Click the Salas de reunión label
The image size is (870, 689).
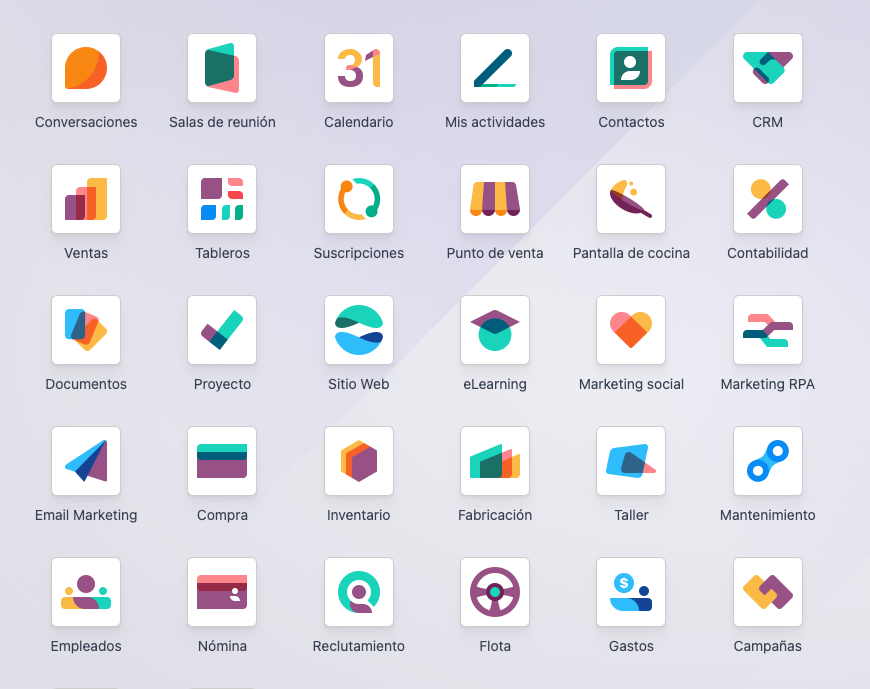(x=222, y=122)
